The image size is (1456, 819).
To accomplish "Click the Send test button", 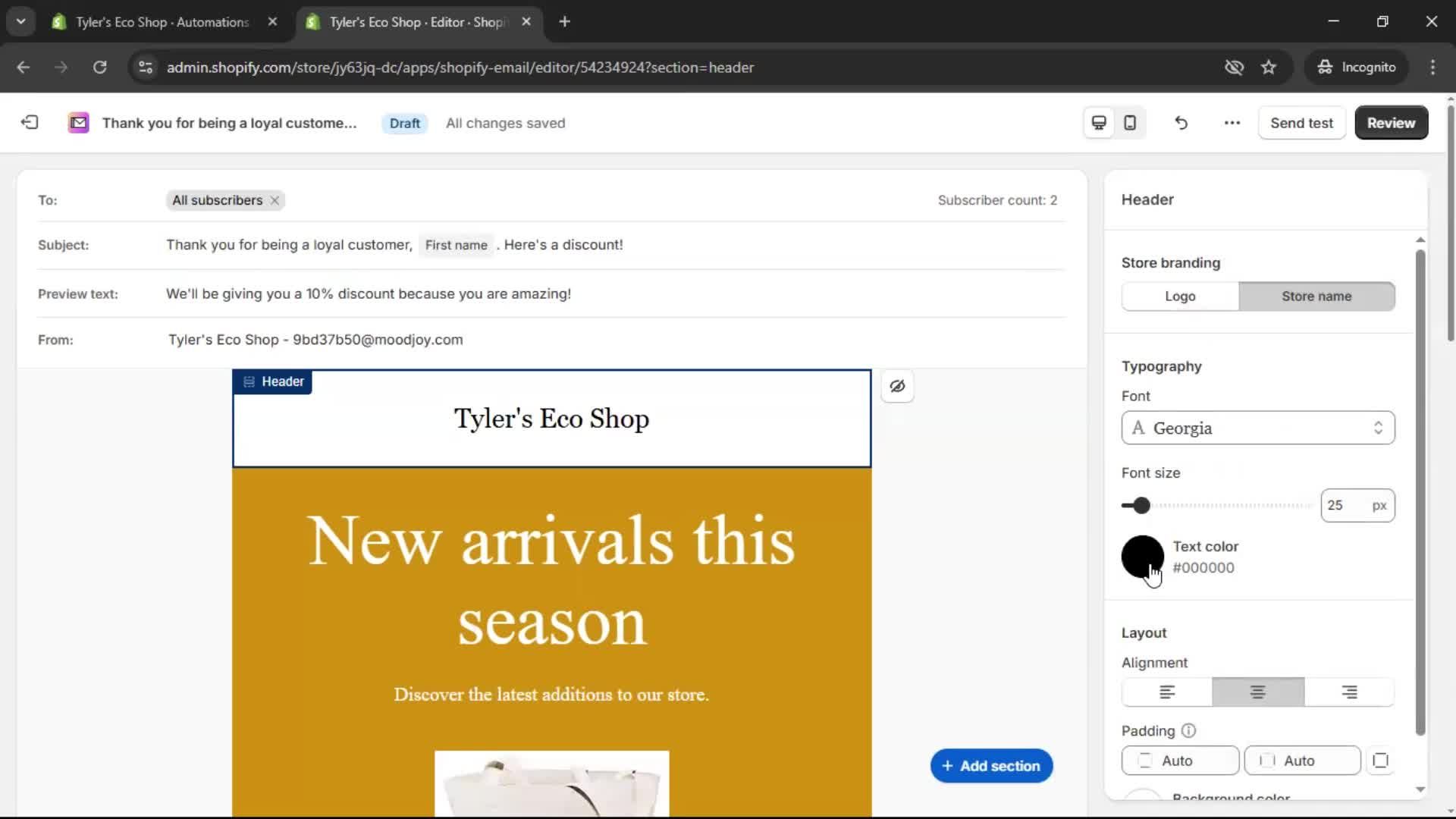I will pyautogui.click(x=1301, y=122).
